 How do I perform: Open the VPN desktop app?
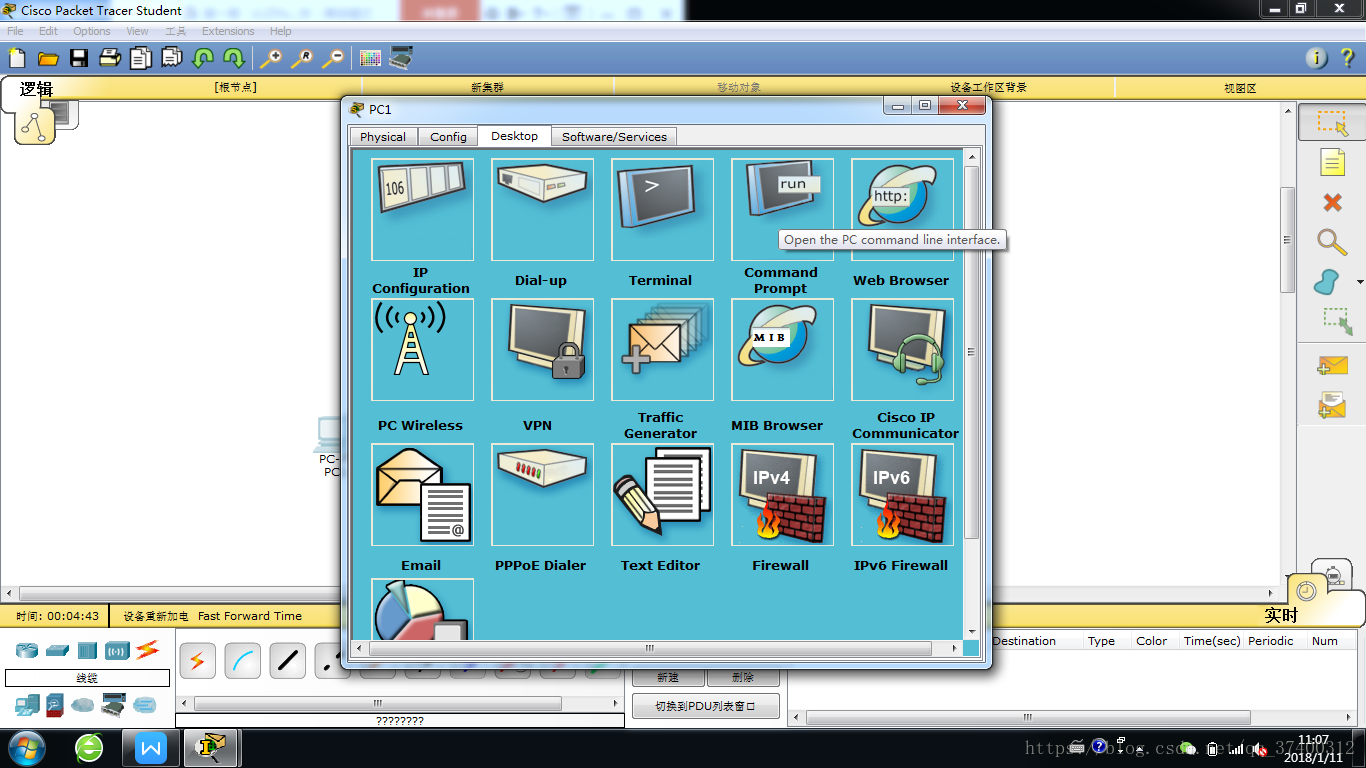(x=542, y=350)
